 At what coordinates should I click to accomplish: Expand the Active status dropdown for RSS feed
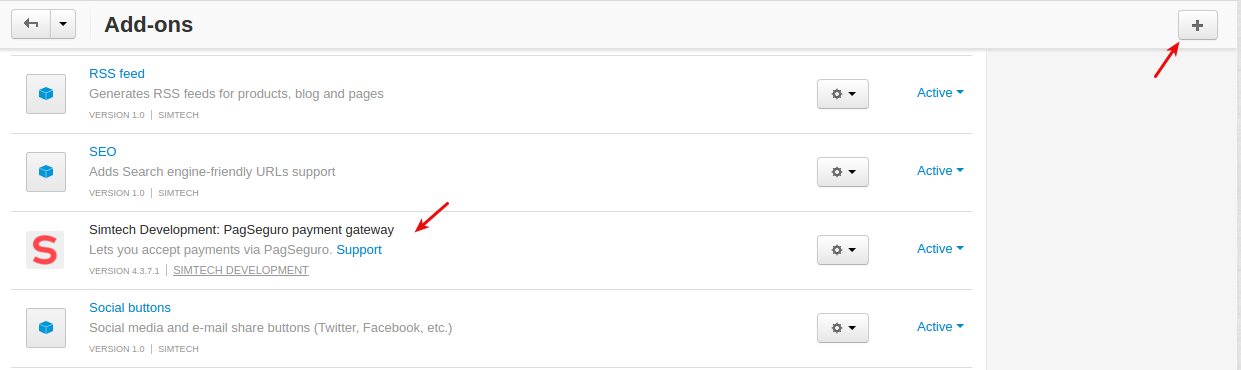pyautogui.click(x=940, y=92)
